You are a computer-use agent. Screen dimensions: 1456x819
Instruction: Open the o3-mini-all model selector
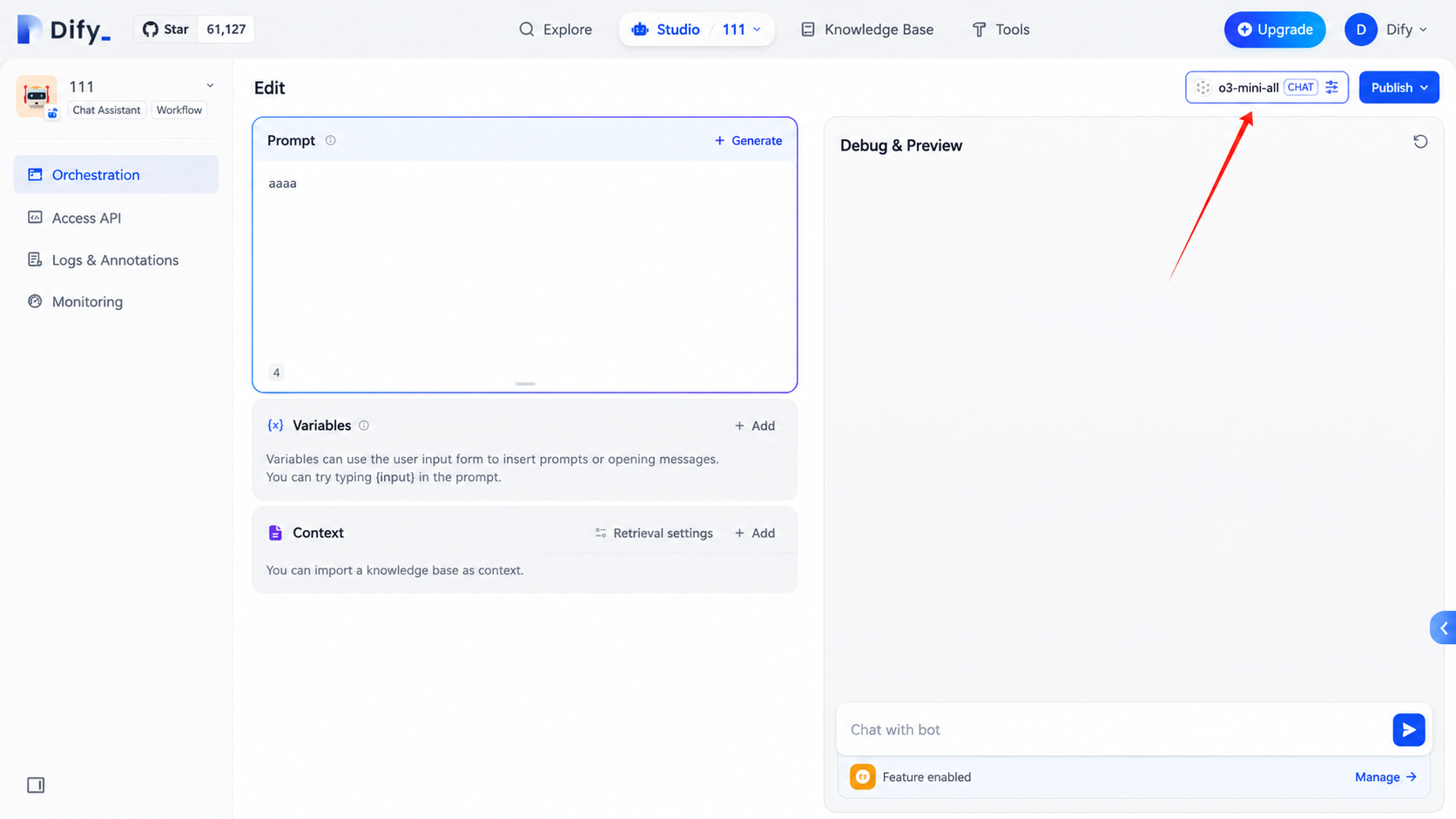point(1266,87)
